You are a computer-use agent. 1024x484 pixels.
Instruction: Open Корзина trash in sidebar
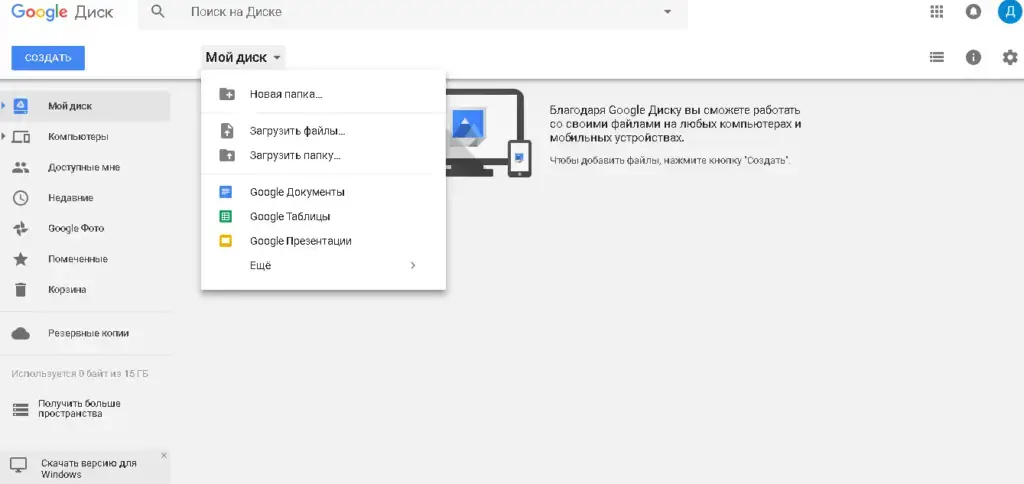click(x=66, y=290)
